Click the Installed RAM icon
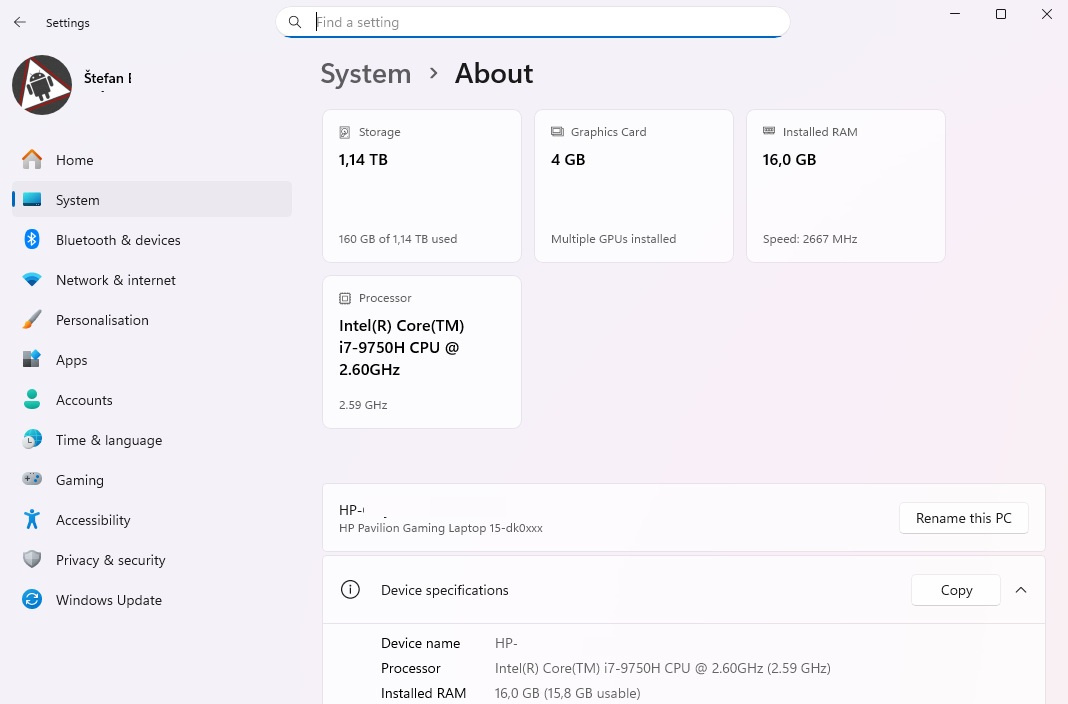The height and width of the screenshot is (704, 1068). pos(769,131)
